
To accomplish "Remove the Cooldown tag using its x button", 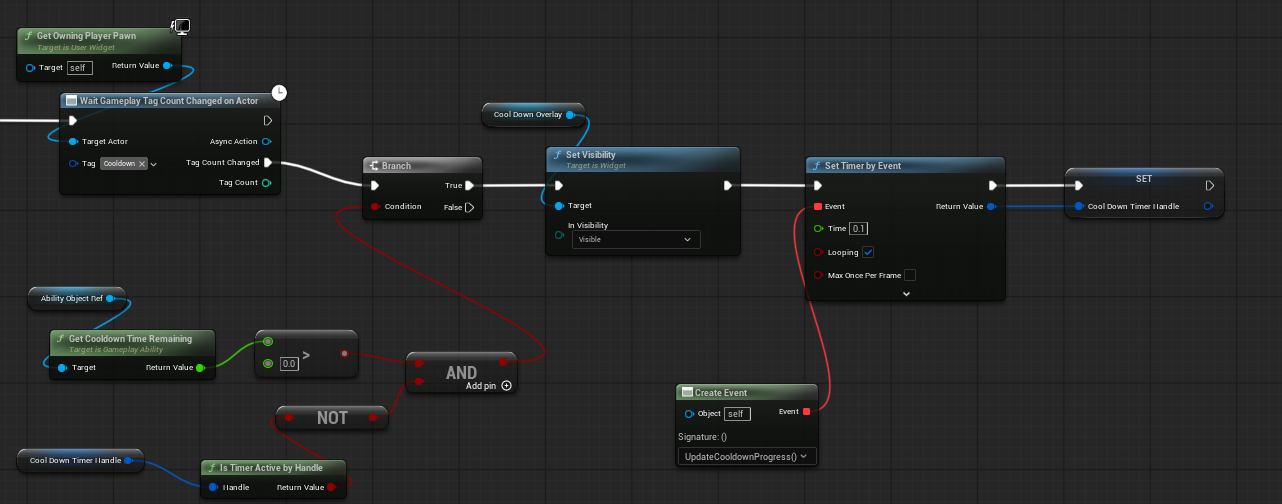I will point(141,163).
